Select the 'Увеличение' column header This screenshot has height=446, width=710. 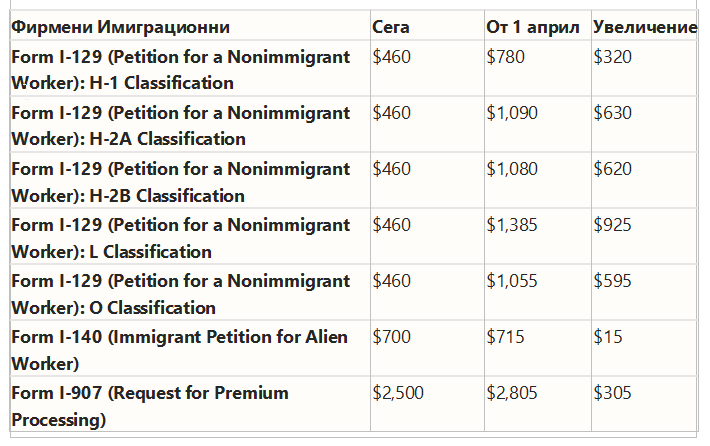(644, 26)
